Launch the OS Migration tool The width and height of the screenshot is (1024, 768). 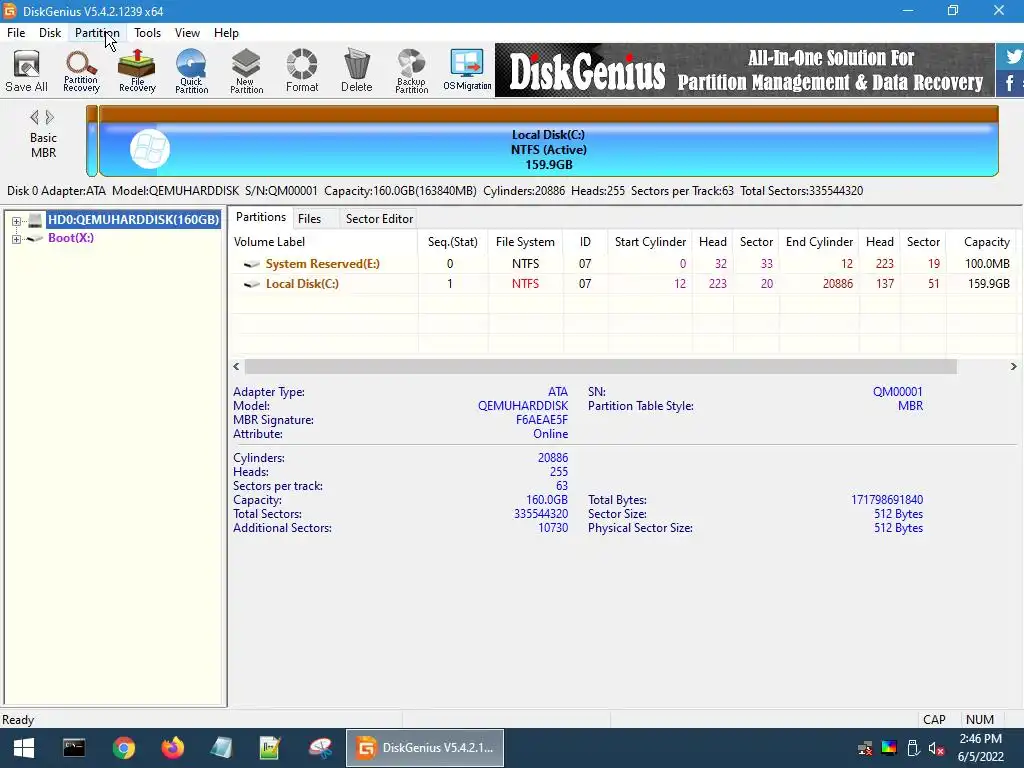[467, 71]
